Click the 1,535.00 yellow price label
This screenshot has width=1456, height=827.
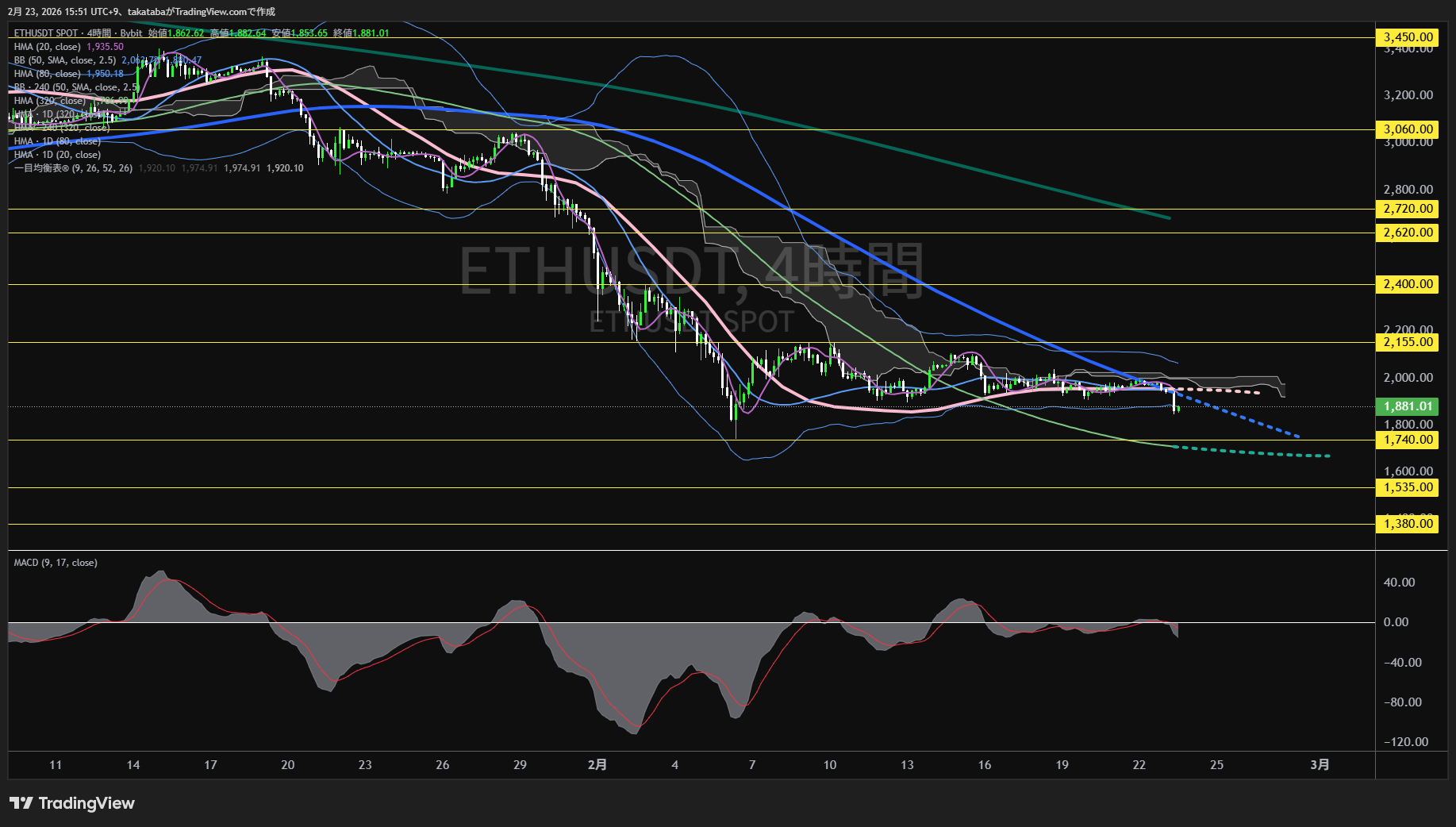tap(1408, 487)
